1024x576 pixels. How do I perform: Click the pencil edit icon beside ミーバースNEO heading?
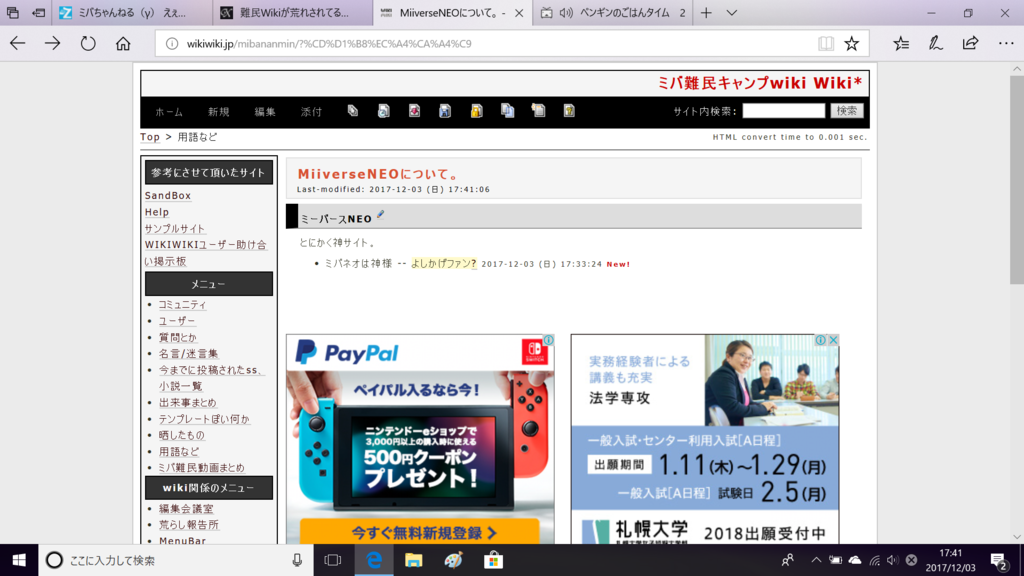point(380,215)
